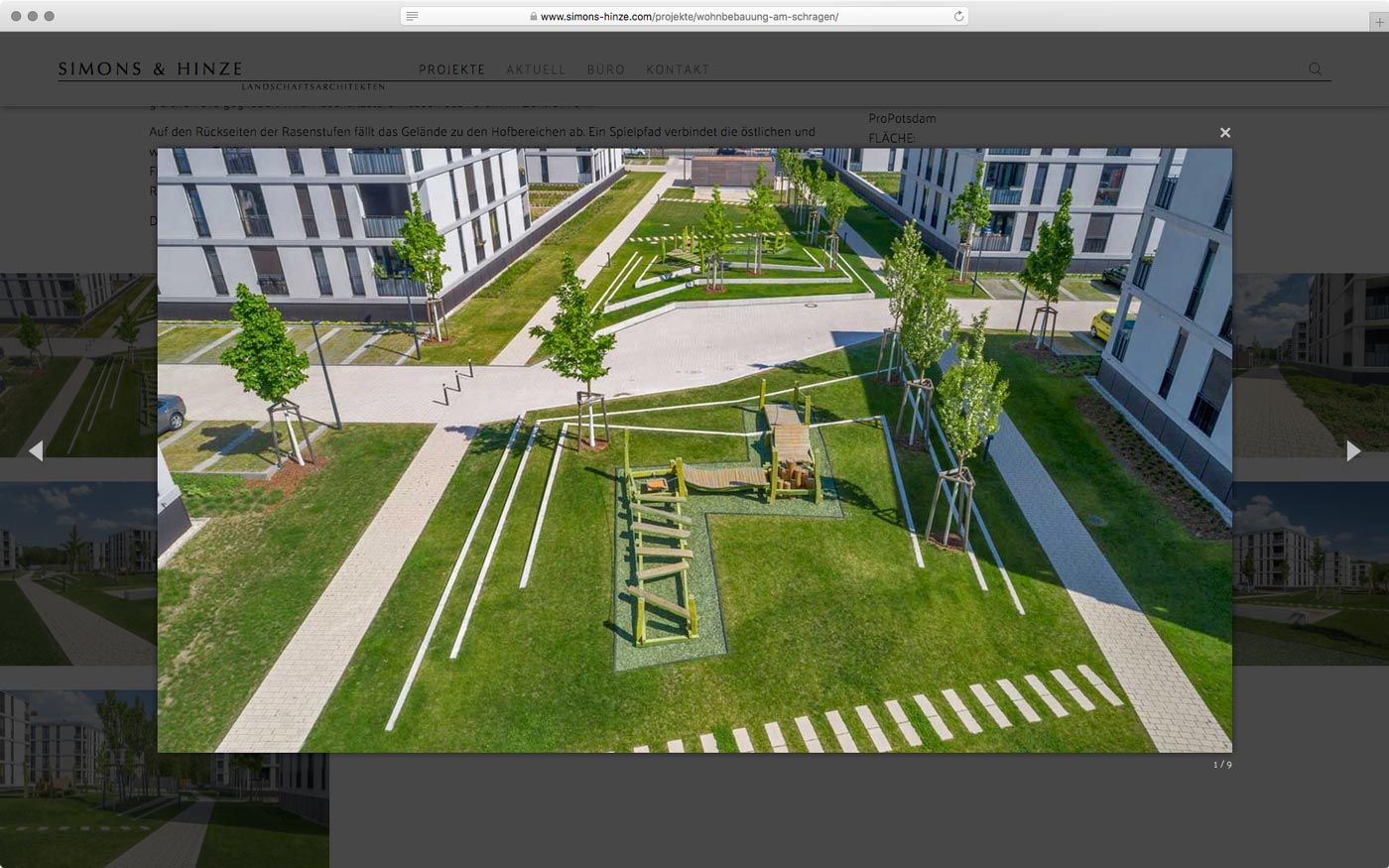1389x868 pixels.
Task: Open the Kontakt page
Action: tap(678, 69)
